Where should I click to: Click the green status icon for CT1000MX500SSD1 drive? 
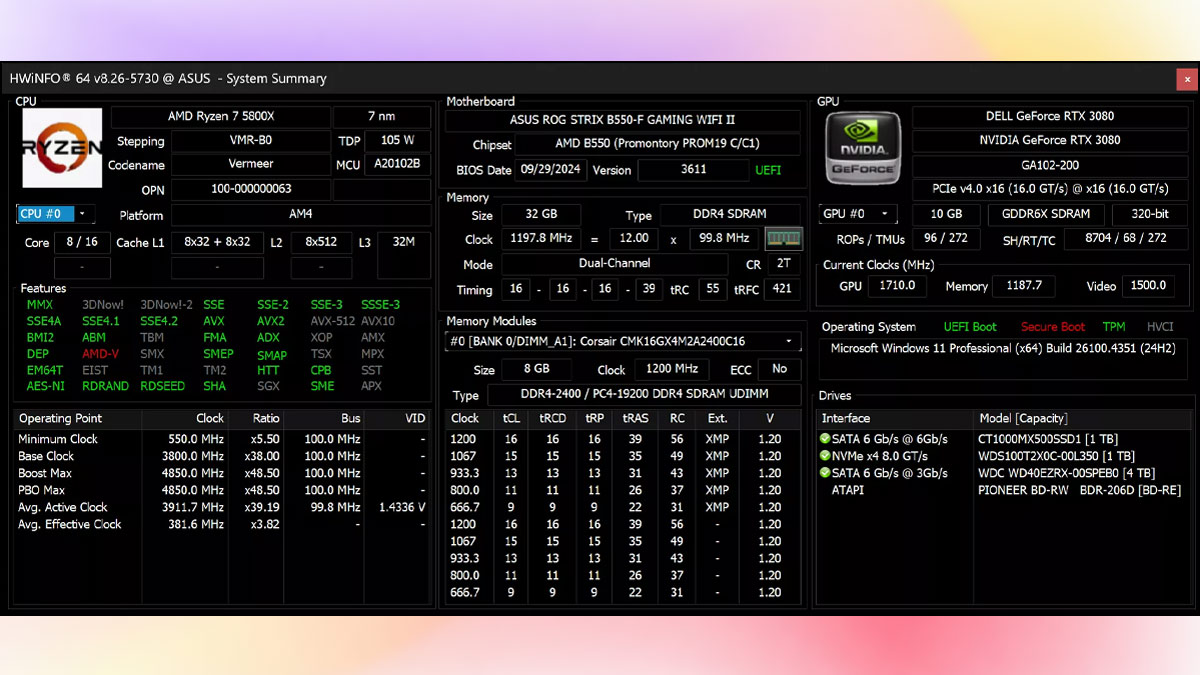tap(825, 439)
